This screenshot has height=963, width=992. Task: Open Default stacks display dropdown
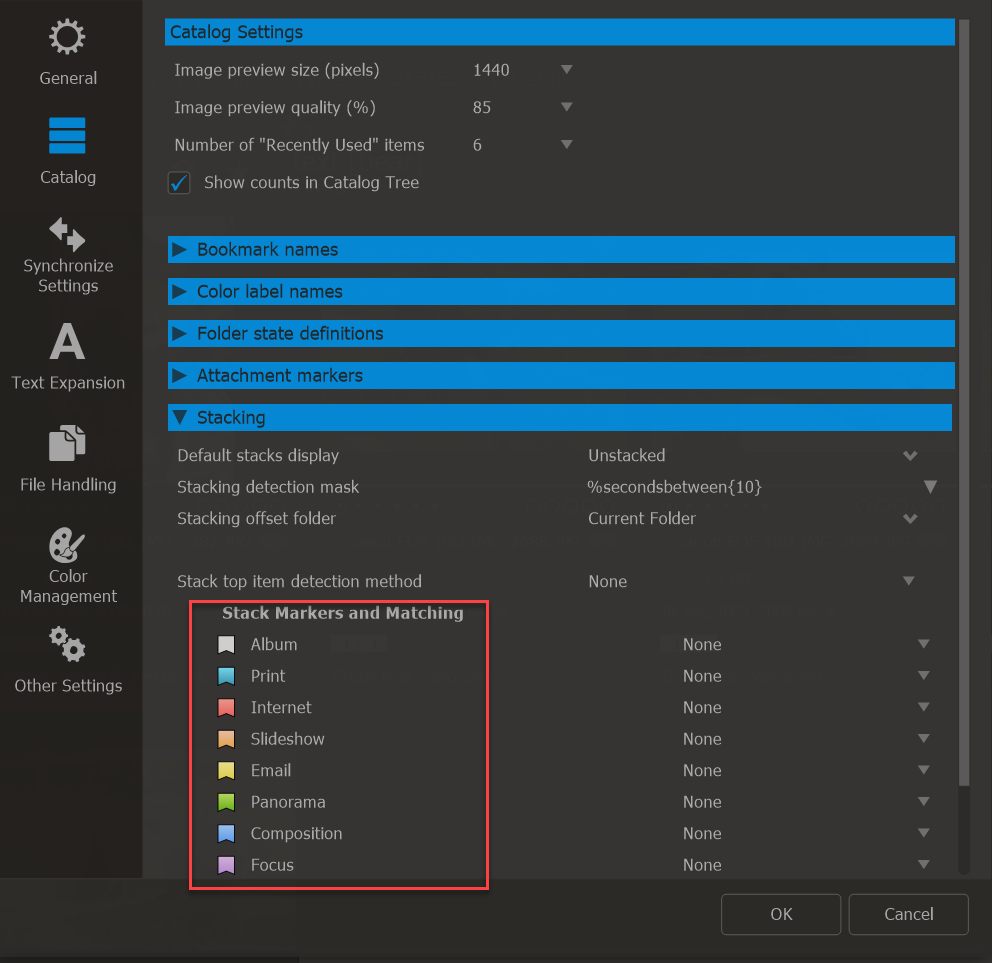910,456
